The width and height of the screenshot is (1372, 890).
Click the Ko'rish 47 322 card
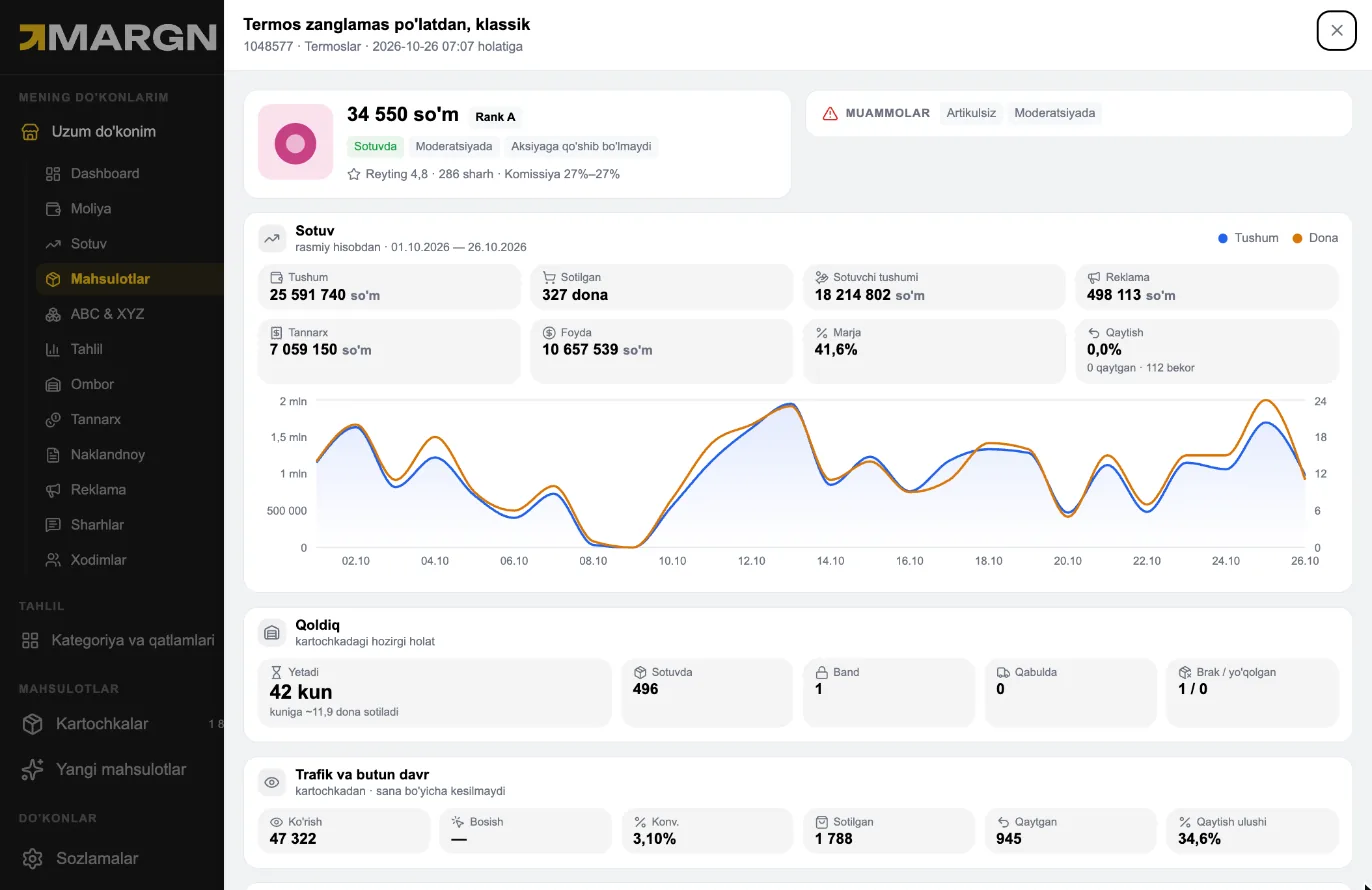tap(344, 831)
